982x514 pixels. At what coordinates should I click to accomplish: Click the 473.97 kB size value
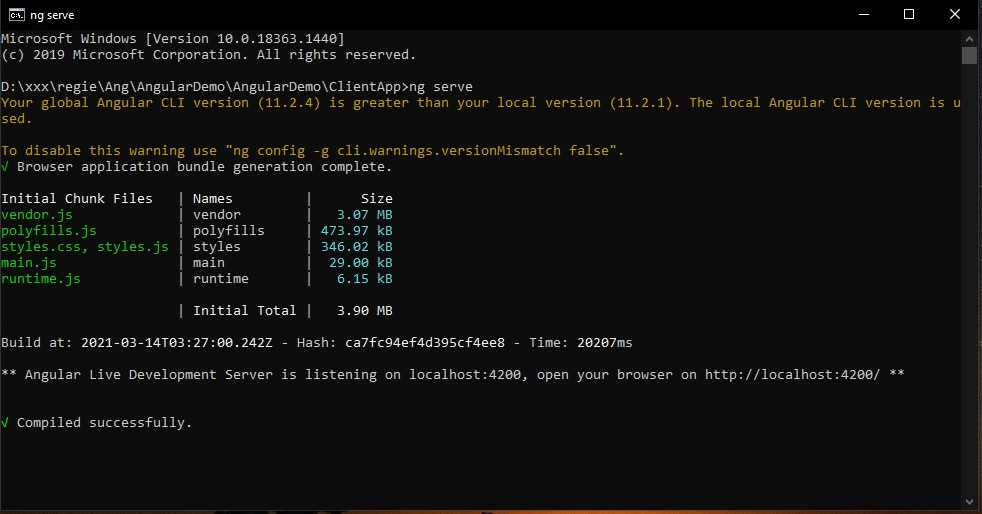coord(356,231)
